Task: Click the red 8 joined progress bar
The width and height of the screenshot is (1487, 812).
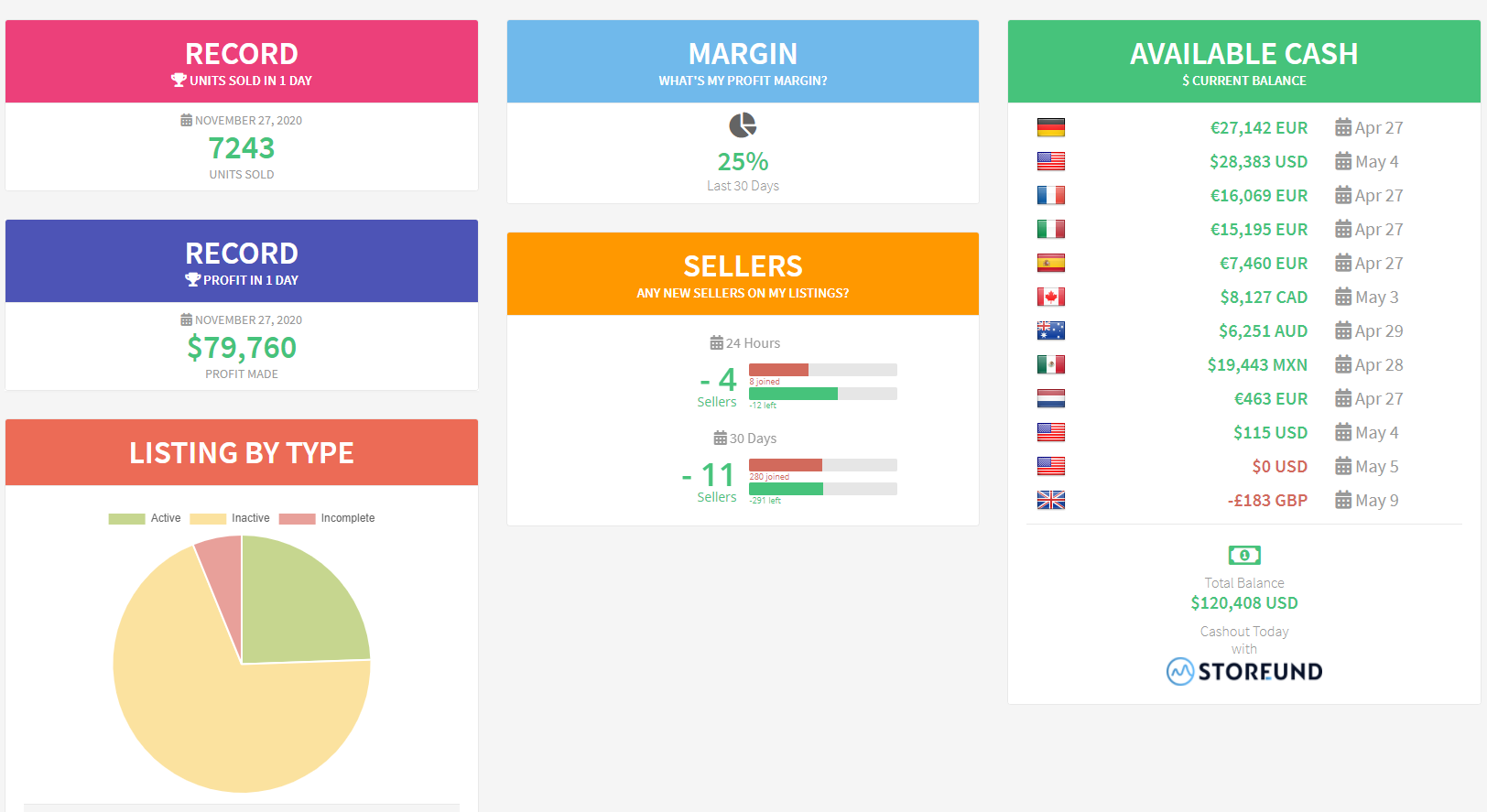Action: click(x=778, y=370)
